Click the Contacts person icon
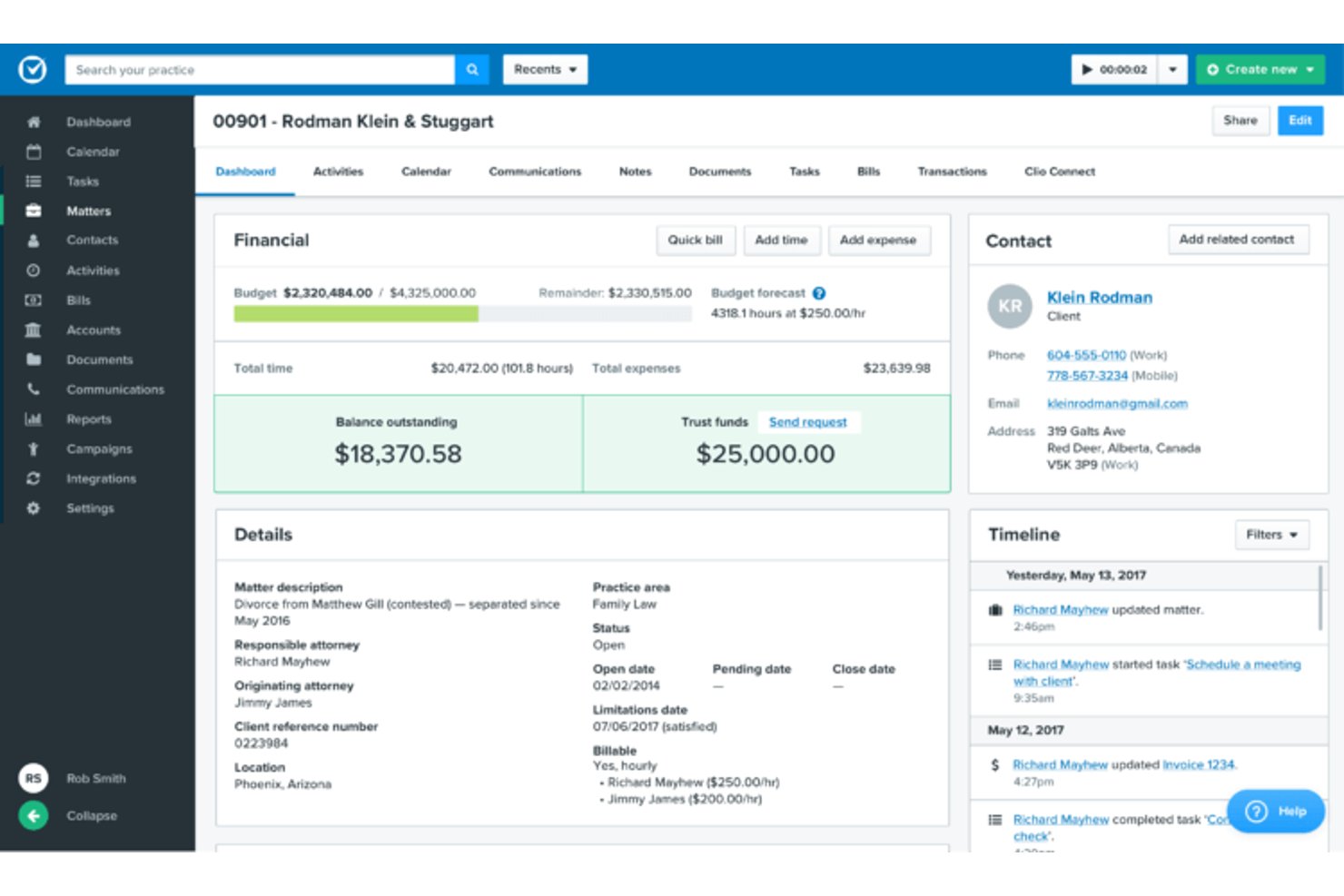1344x896 pixels. coord(34,241)
